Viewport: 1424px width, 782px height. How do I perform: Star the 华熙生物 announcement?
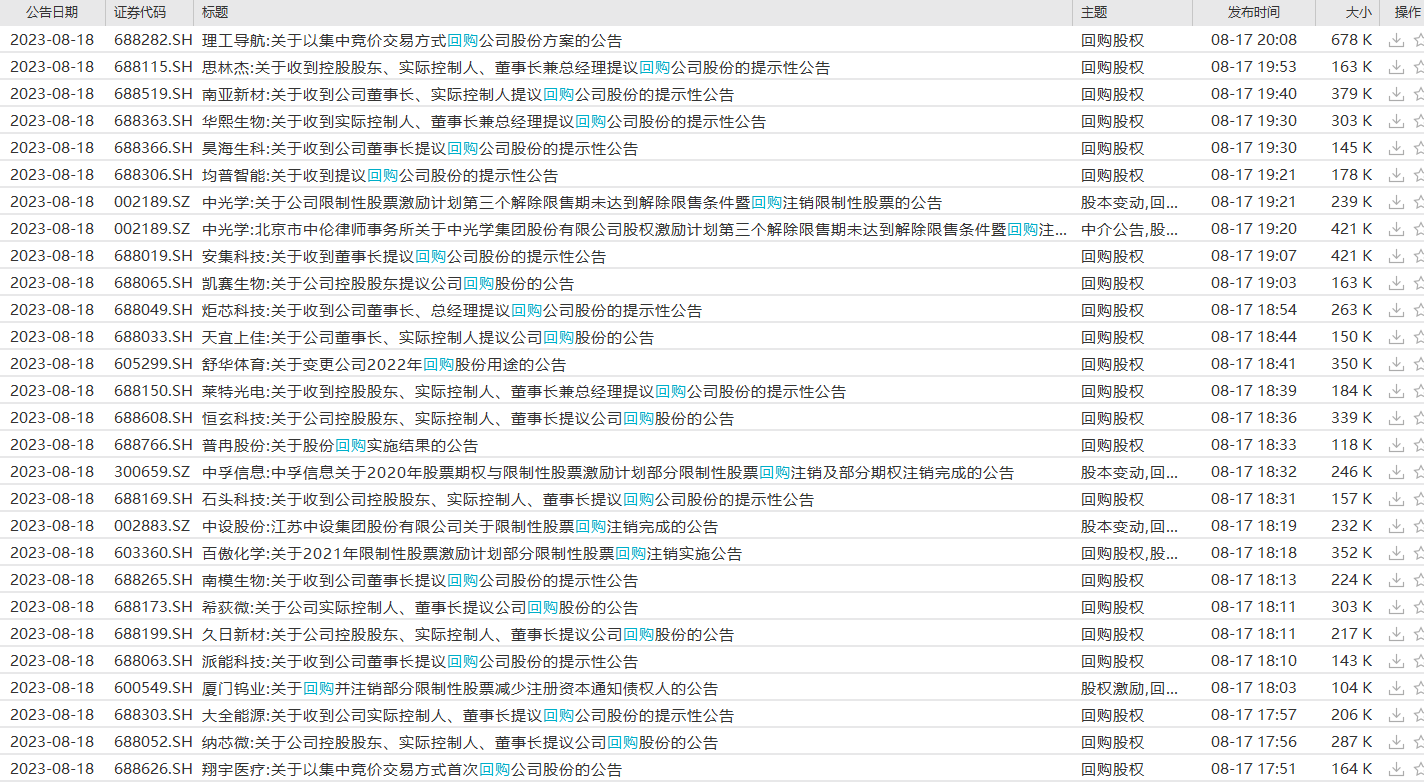click(x=1419, y=121)
